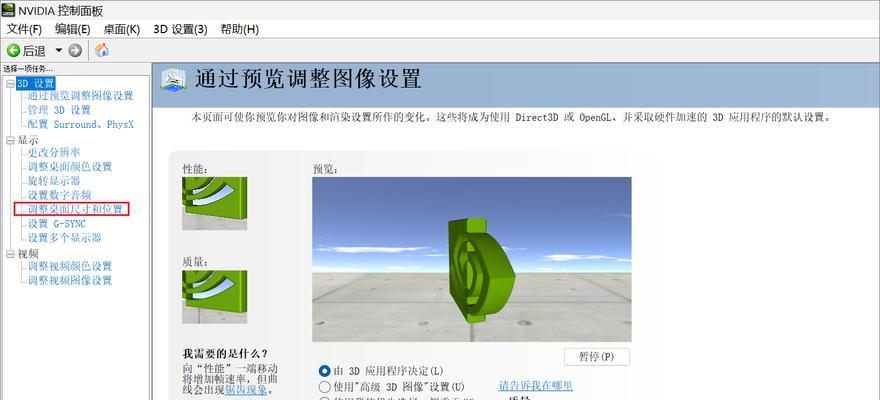Open 调整桌面颜色设置 in sidebar
Screen dimensions: 880x400
[70, 167]
